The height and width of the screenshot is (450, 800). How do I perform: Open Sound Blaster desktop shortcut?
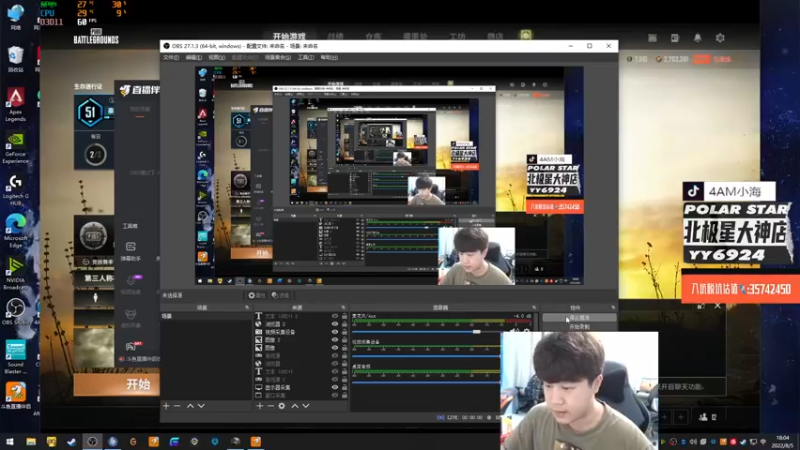tap(15, 357)
